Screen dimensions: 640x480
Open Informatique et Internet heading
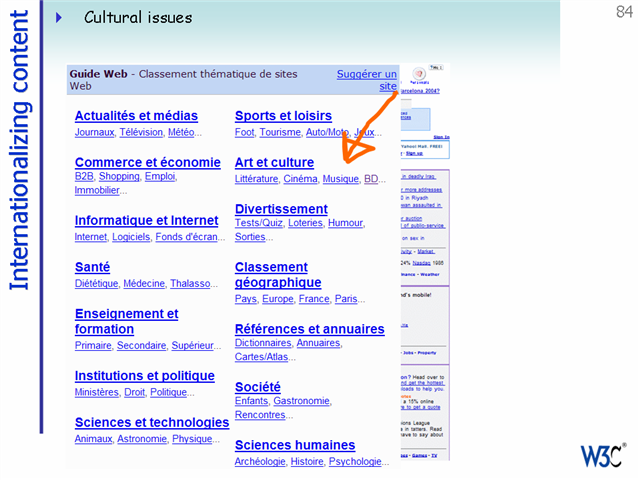pos(146,221)
